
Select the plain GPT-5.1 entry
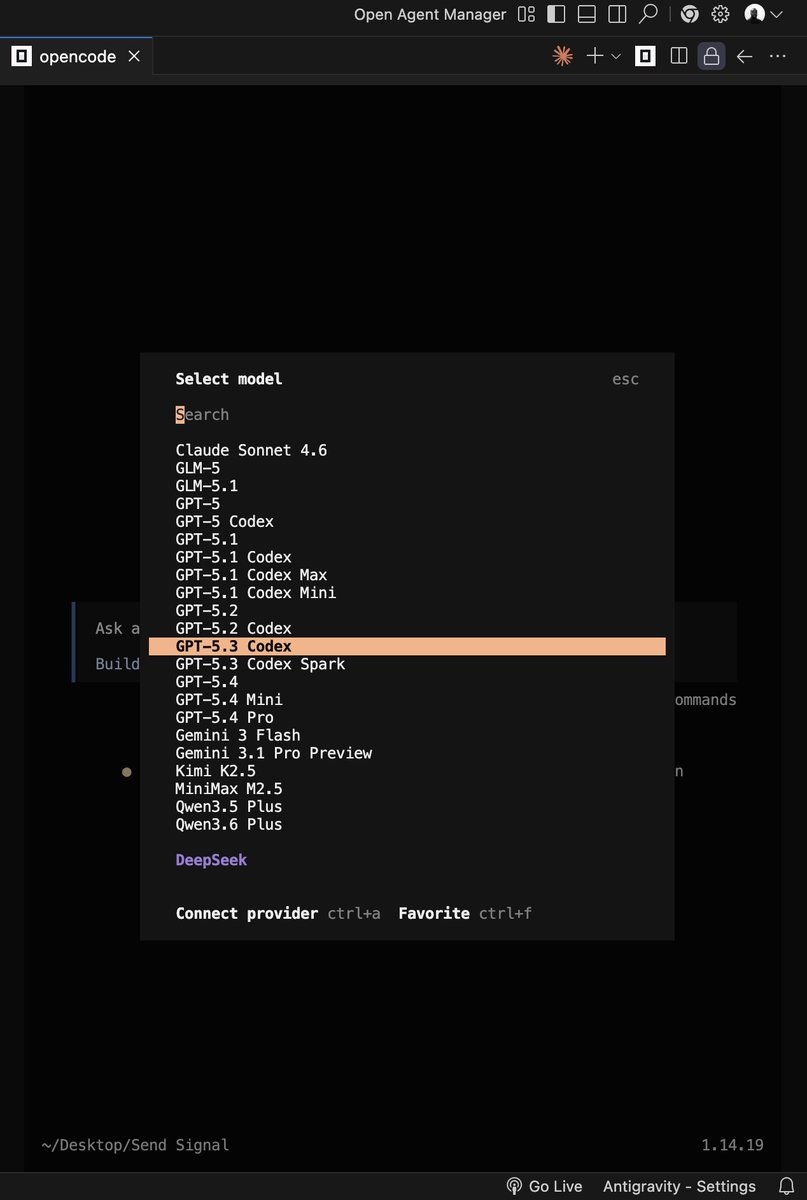coord(407,540)
